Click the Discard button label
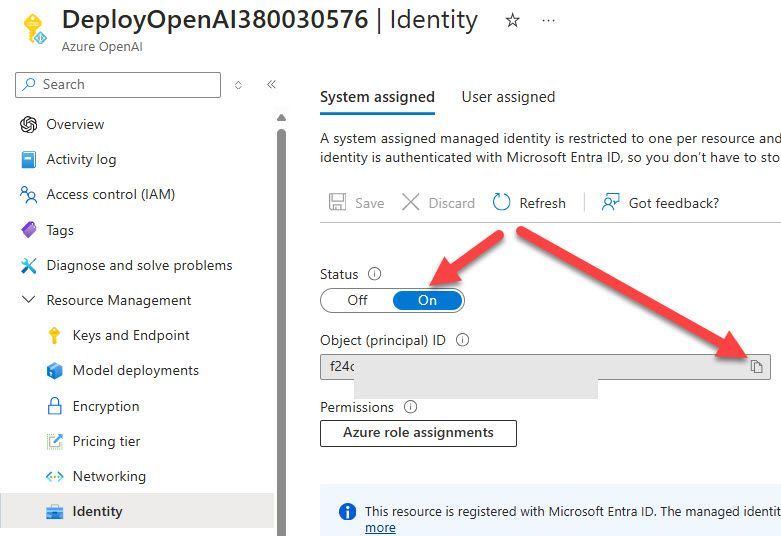Viewport: 781px width, 536px height. [451, 203]
